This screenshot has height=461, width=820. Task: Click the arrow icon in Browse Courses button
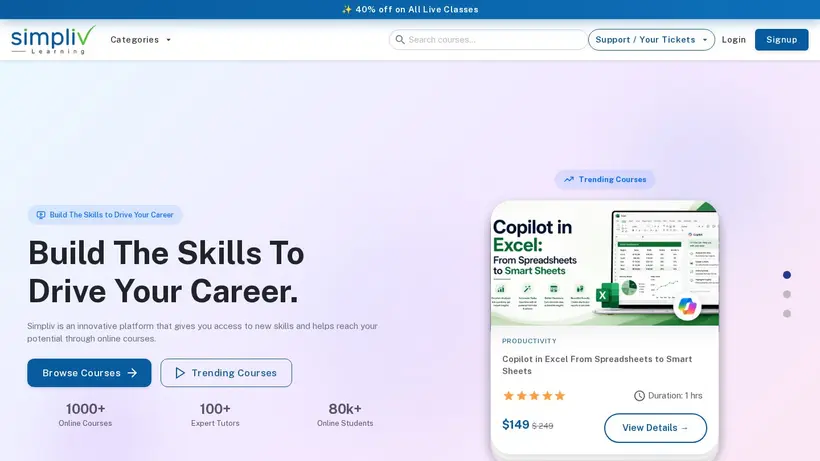(132, 373)
